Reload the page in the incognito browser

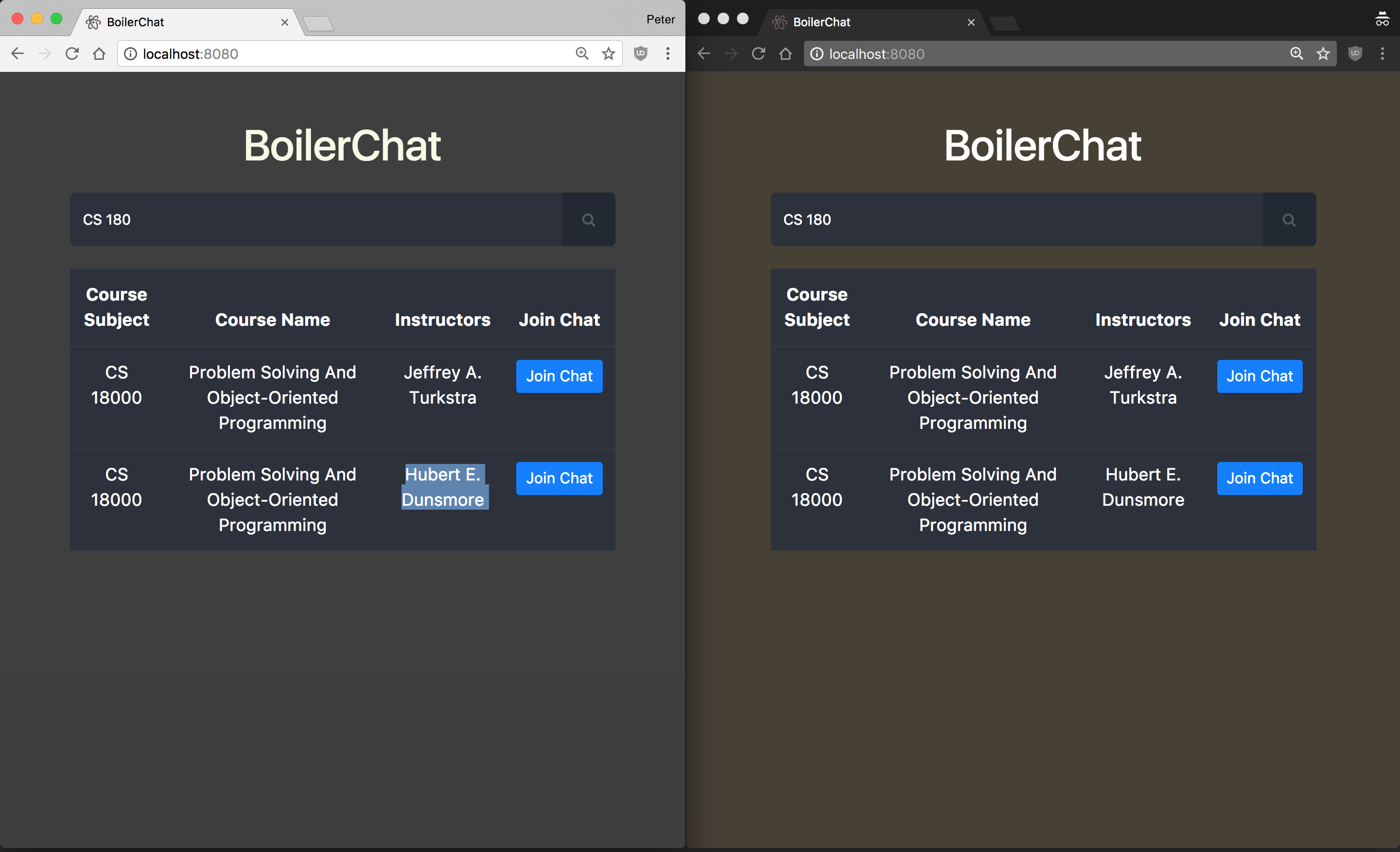758,54
